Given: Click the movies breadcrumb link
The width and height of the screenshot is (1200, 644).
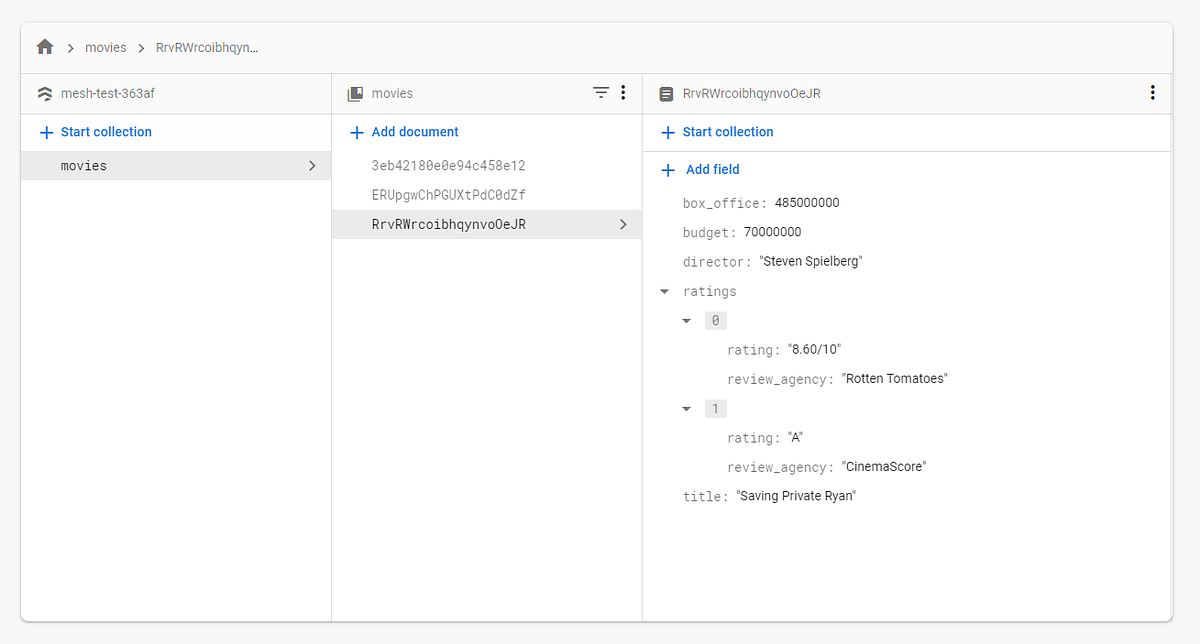Looking at the screenshot, I should (x=105, y=46).
